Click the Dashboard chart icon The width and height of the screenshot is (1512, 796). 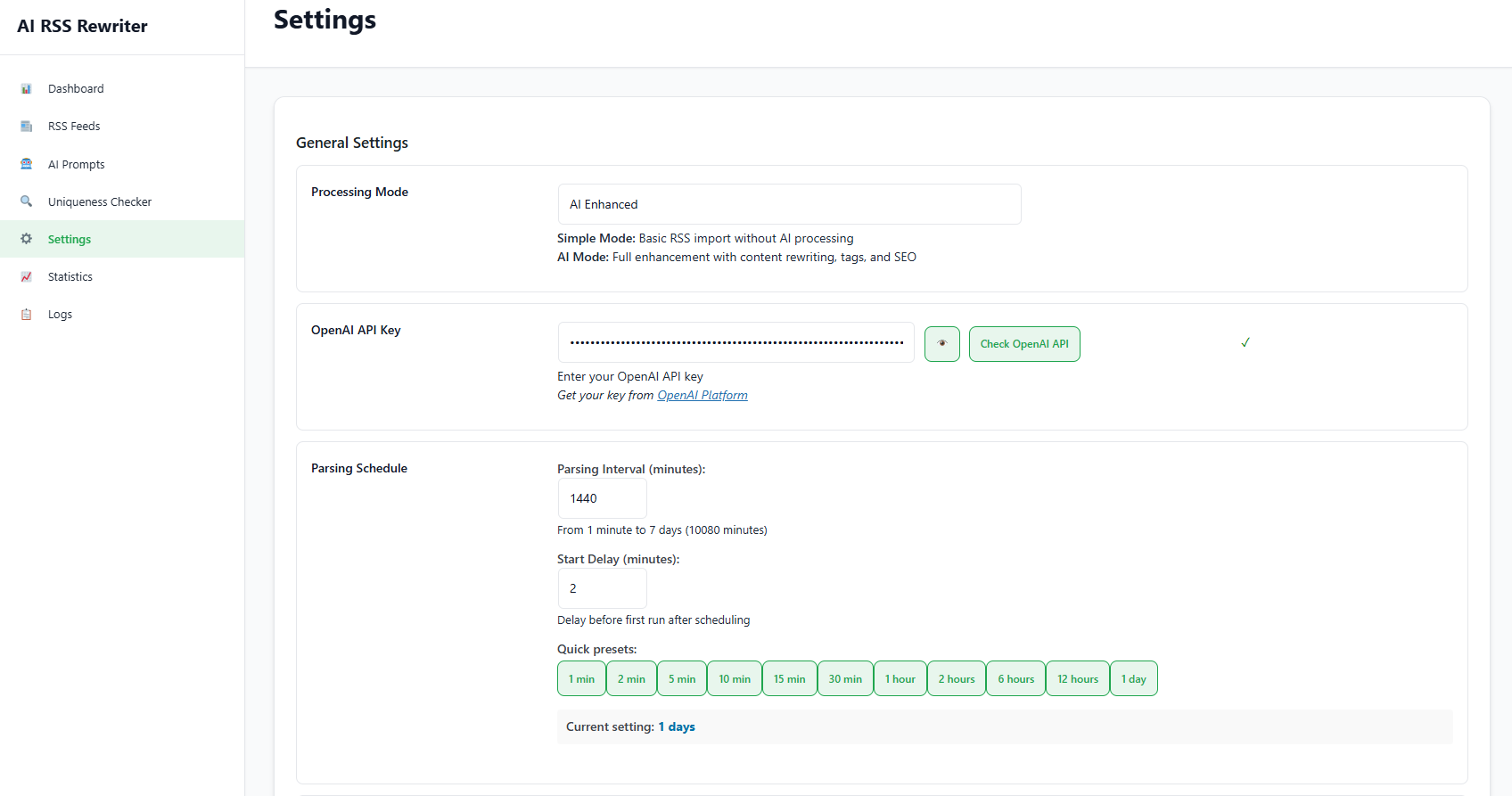click(27, 89)
